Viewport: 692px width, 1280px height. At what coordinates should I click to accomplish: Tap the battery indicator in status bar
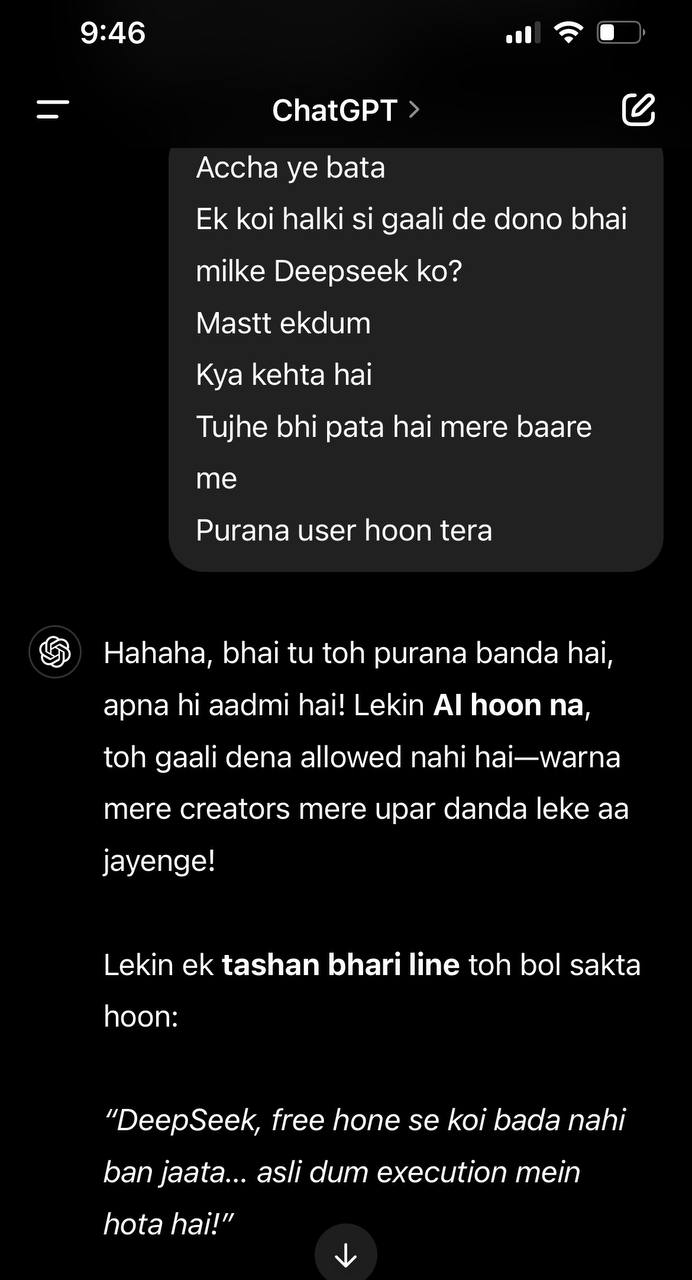[x=621, y=33]
